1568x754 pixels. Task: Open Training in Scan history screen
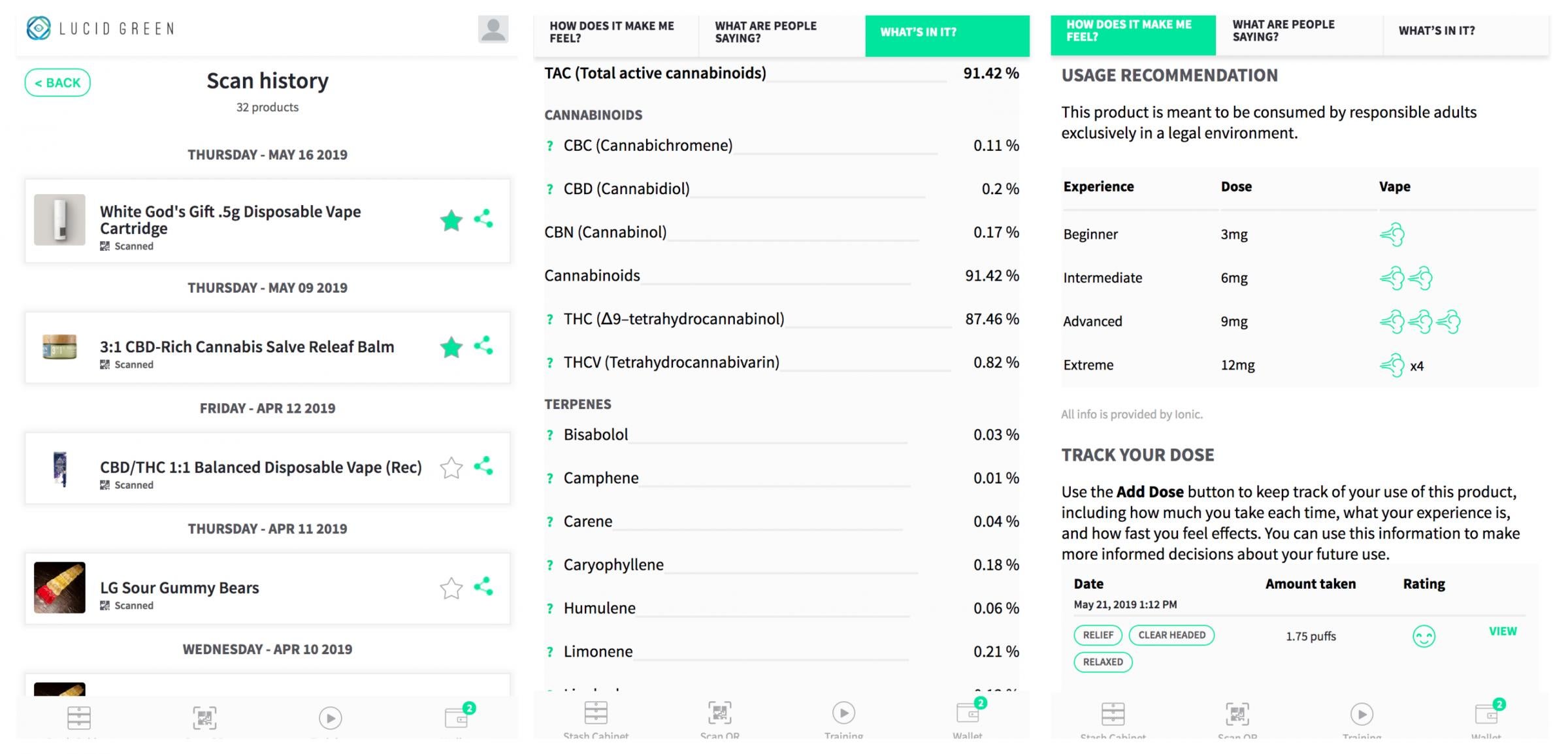click(331, 719)
